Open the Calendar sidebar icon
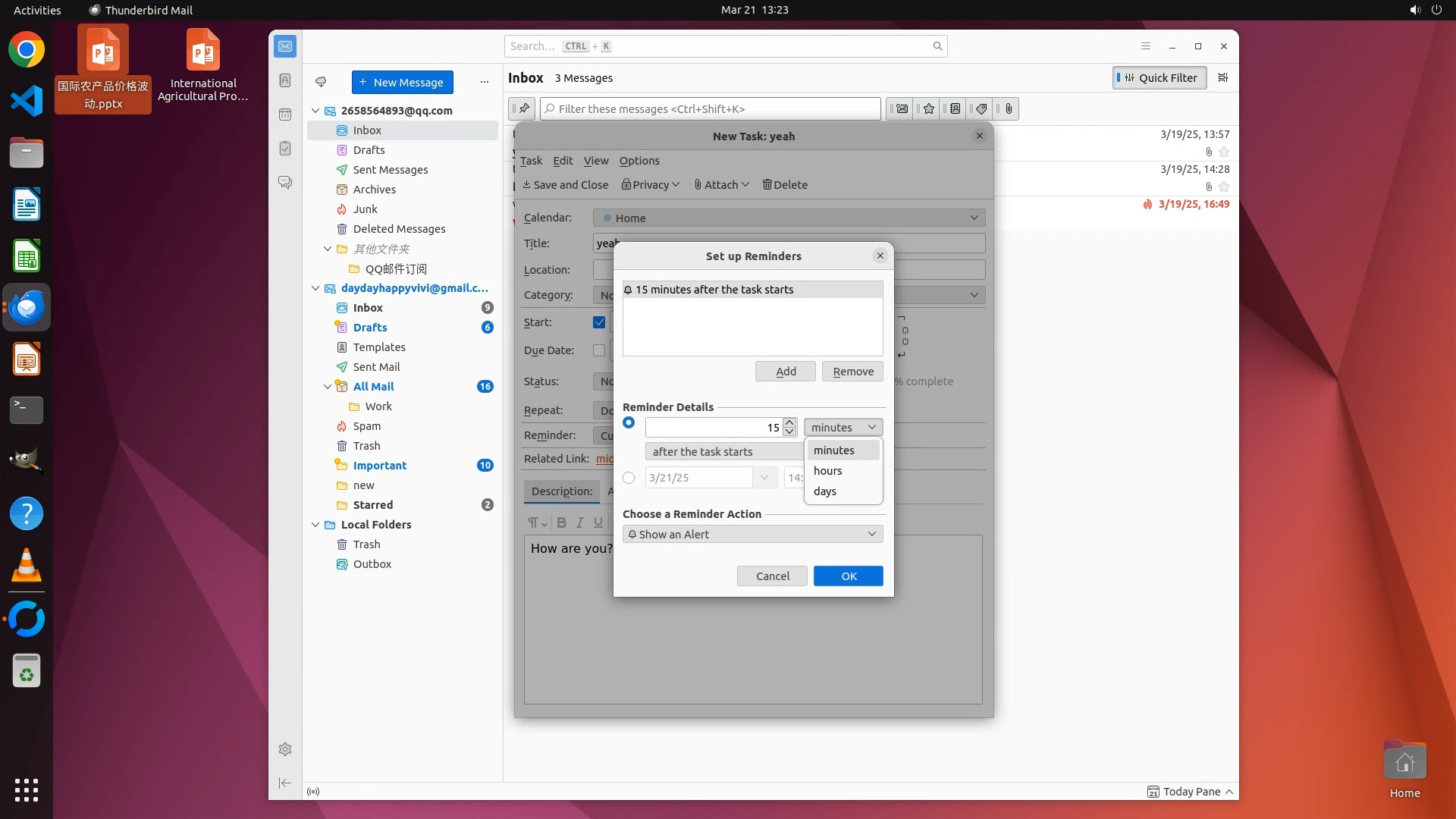This screenshot has height=819, width=1456. 285,115
